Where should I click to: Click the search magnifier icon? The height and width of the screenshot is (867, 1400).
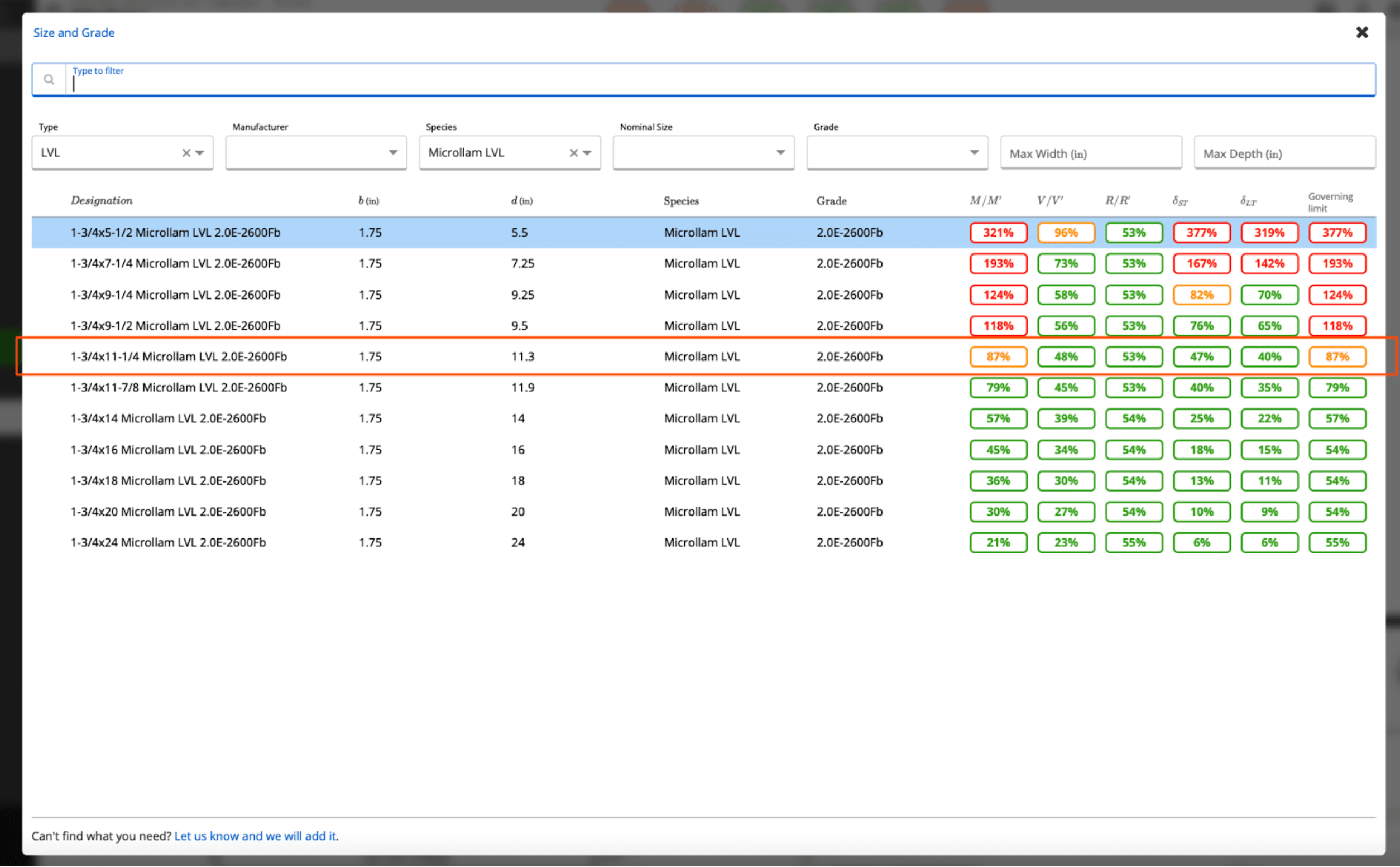(49, 80)
